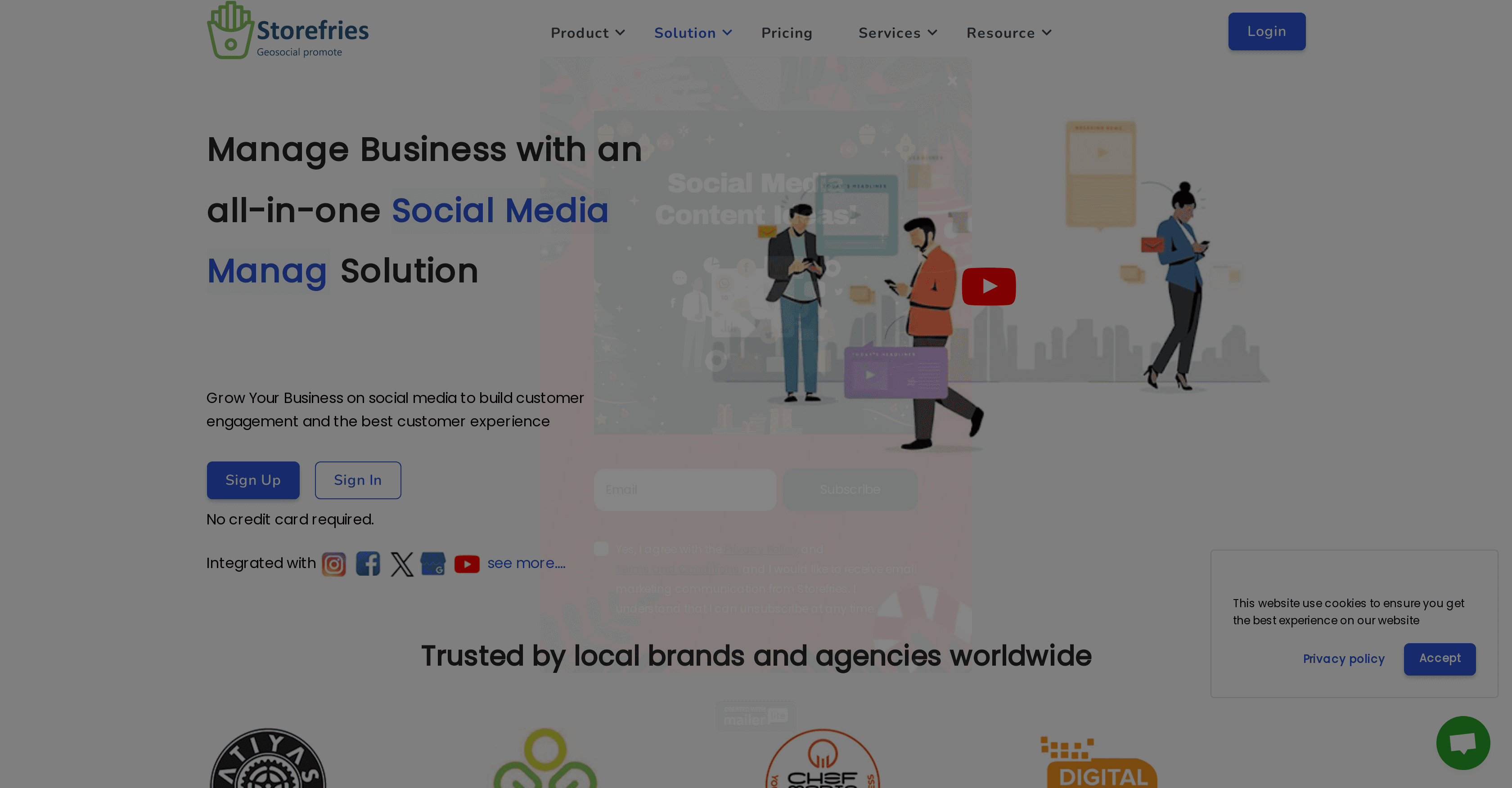1512x788 pixels.
Task: Click the X (Twitter) integration icon
Action: point(401,563)
